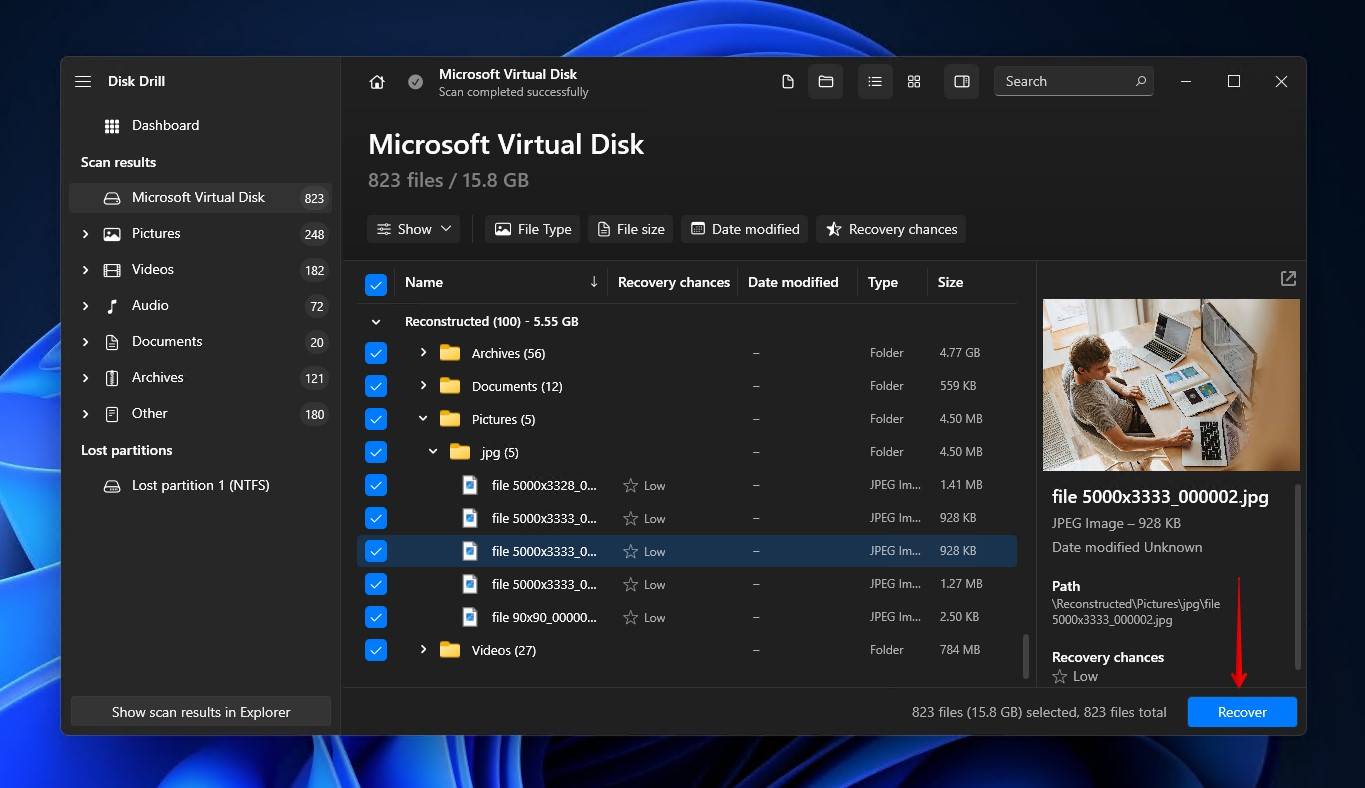This screenshot has width=1365, height=788.
Task: Click the Other category icon in sidebar
Action: (x=112, y=414)
